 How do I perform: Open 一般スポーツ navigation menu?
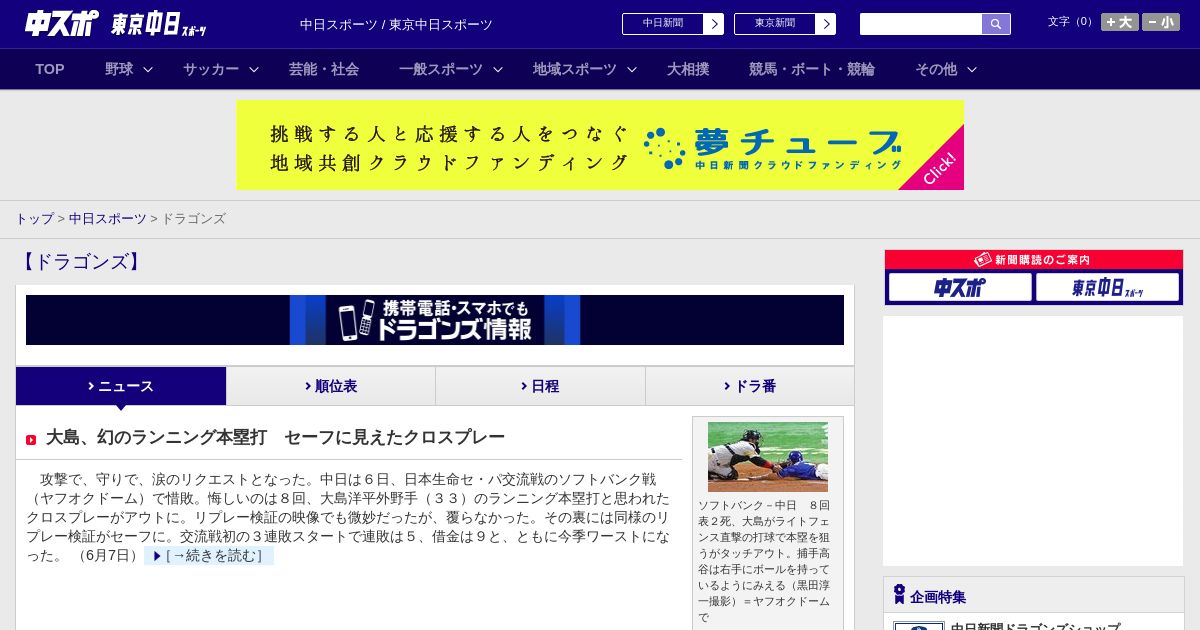coord(441,69)
